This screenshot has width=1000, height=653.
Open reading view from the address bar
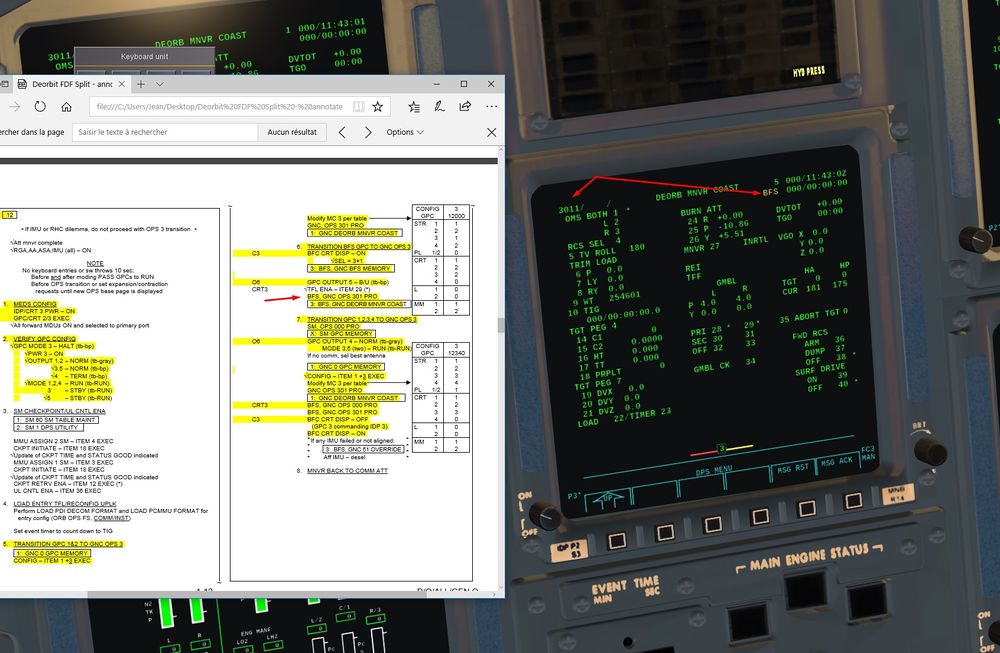point(358,106)
